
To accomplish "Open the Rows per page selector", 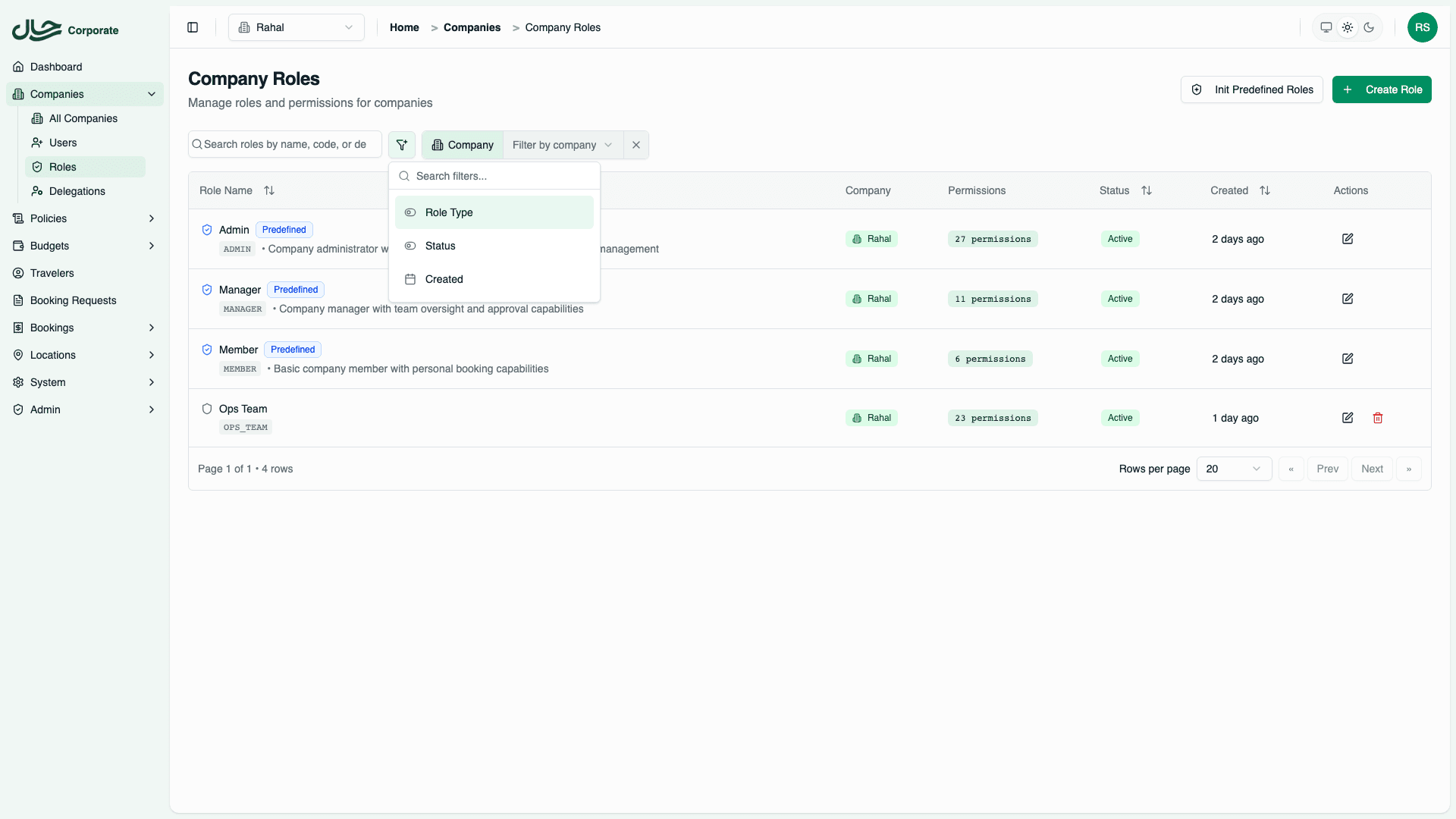I will click(x=1234, y=469).
